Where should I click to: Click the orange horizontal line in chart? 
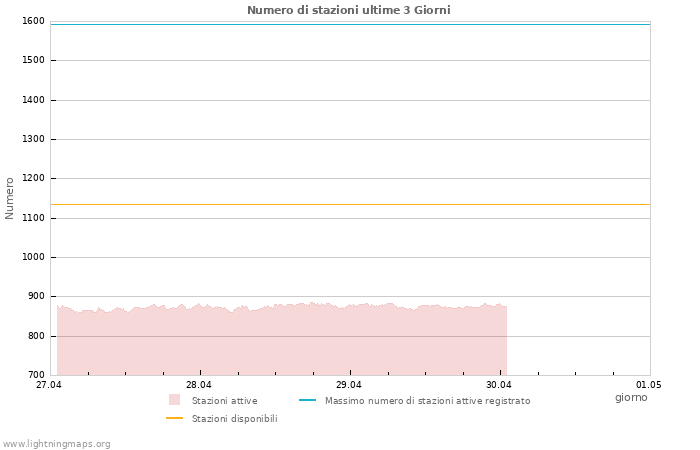(x=350, y=204)
